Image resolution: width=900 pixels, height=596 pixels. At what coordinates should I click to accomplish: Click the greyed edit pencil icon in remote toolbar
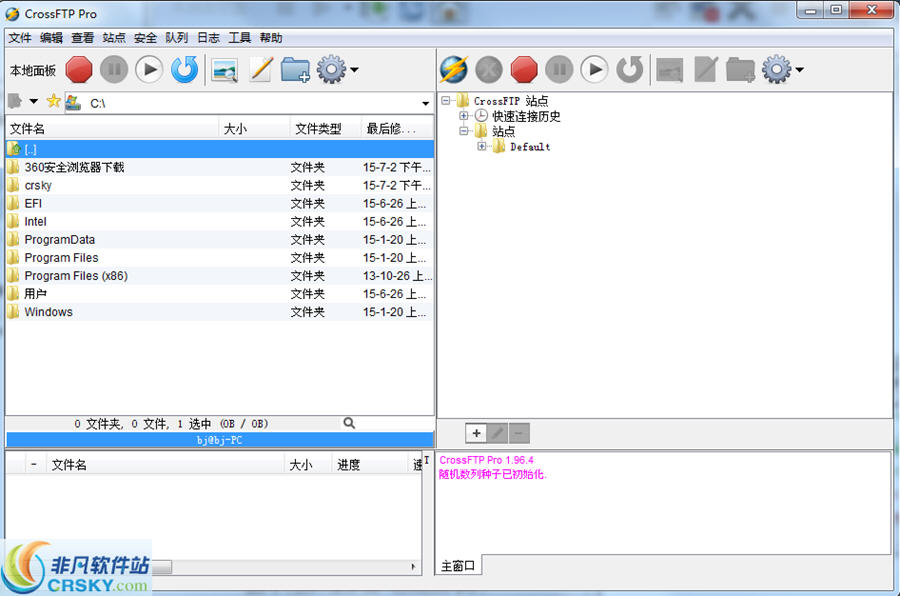[x=706, y=69]
